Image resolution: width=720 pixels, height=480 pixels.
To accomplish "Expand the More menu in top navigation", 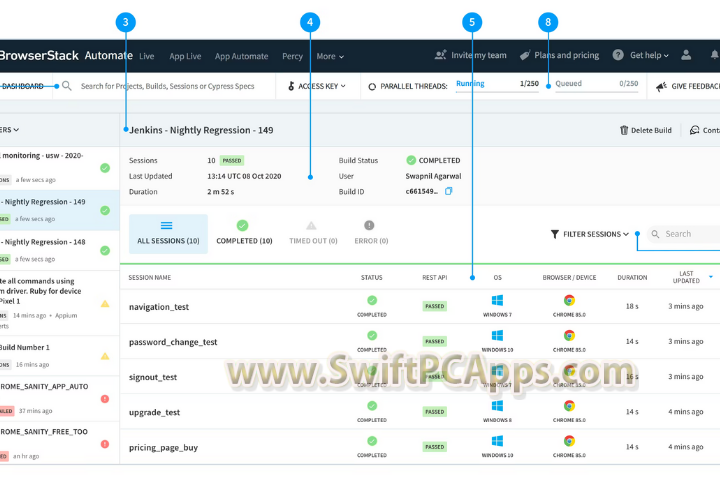I will [330, 56].
